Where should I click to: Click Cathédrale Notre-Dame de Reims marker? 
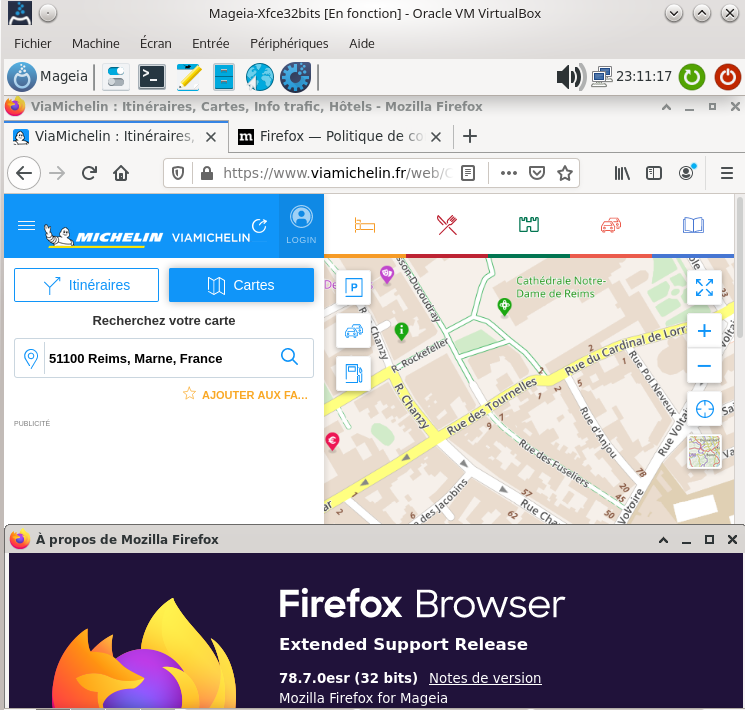point(504,307)
